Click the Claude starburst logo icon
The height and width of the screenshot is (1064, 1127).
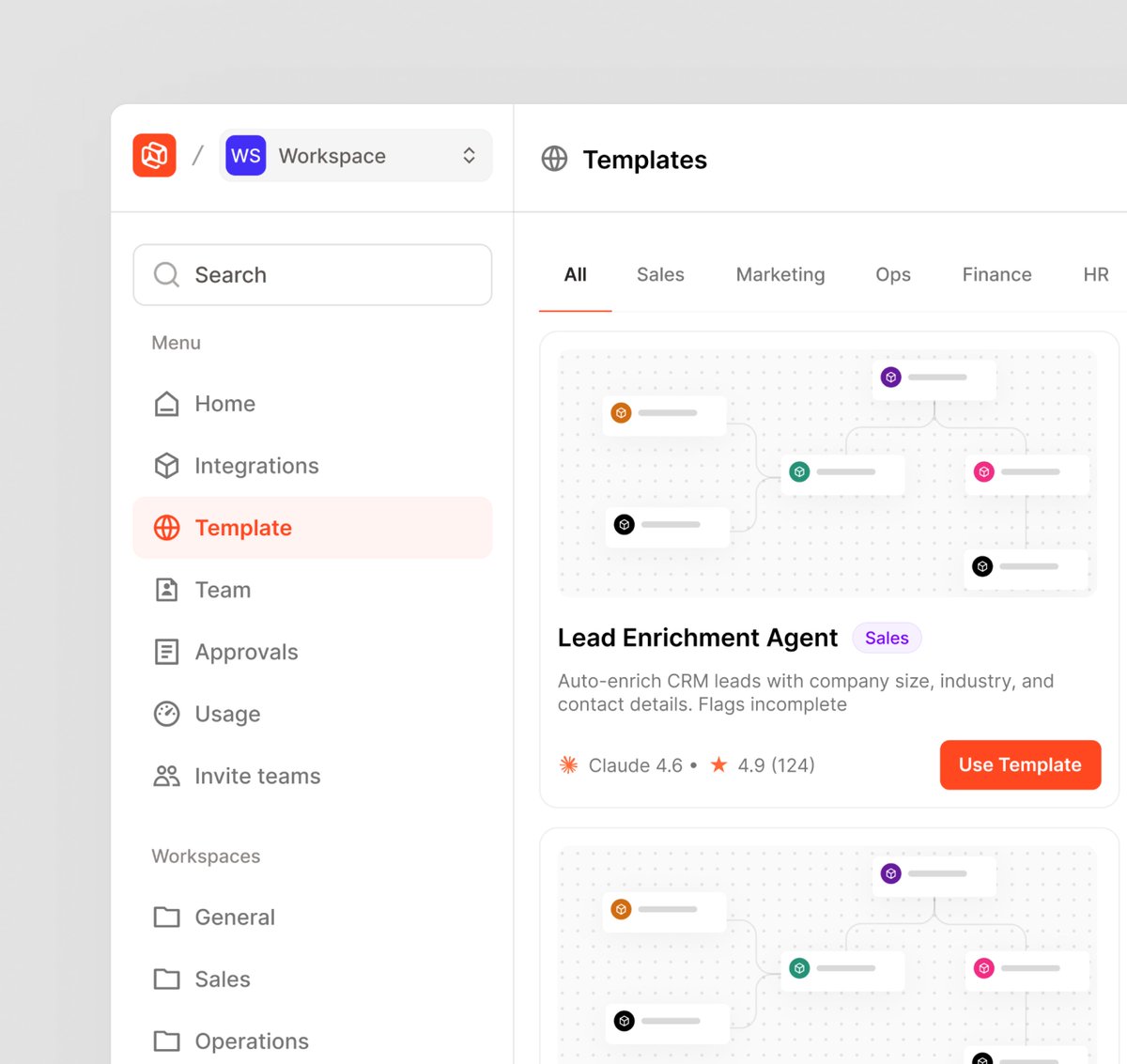pos(568,764)
